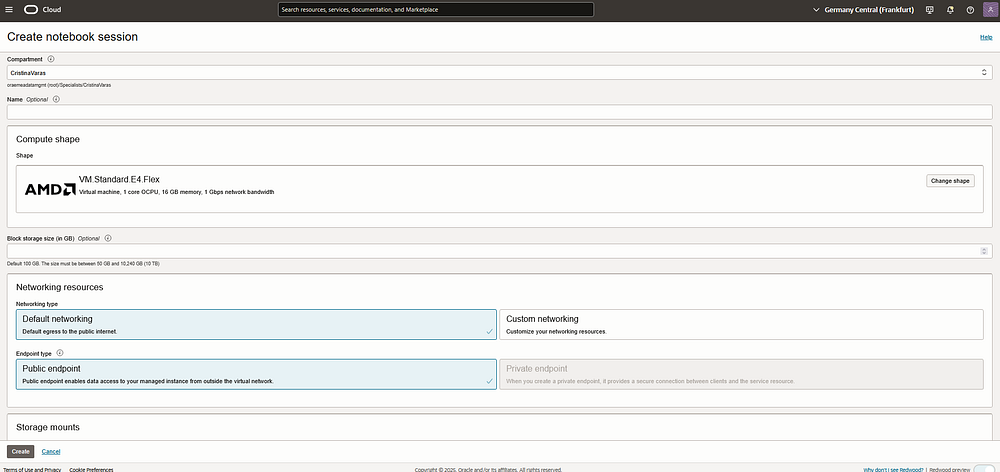Open the Compartment CristinaVaras dropdown
Screen dimensions: 1000x472
pyautogui.click(x=499, y=73)
